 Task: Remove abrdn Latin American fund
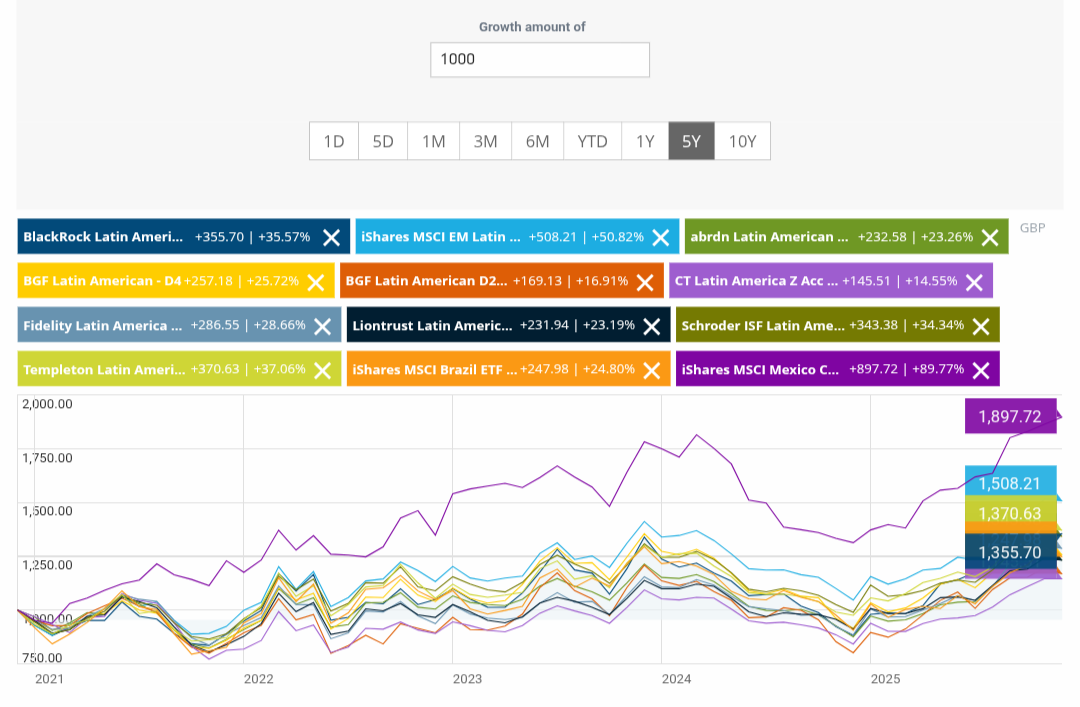[990, 238]
